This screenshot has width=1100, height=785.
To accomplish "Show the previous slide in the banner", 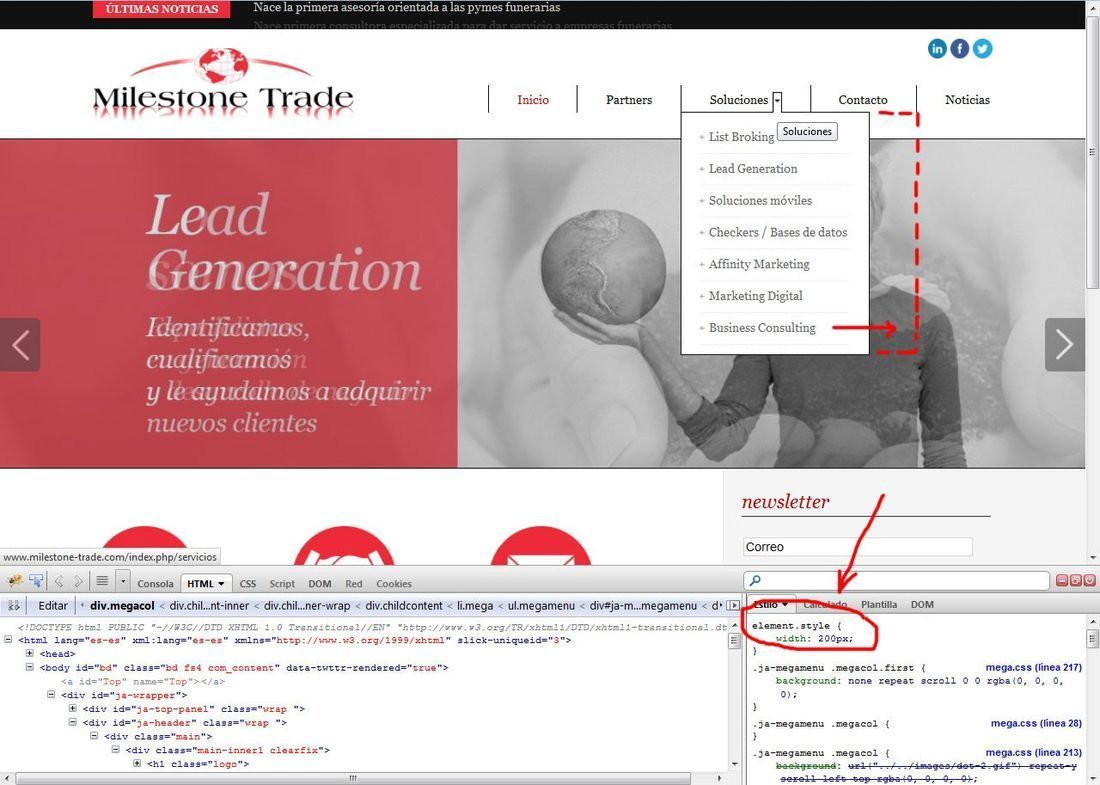I will (20, 344).
